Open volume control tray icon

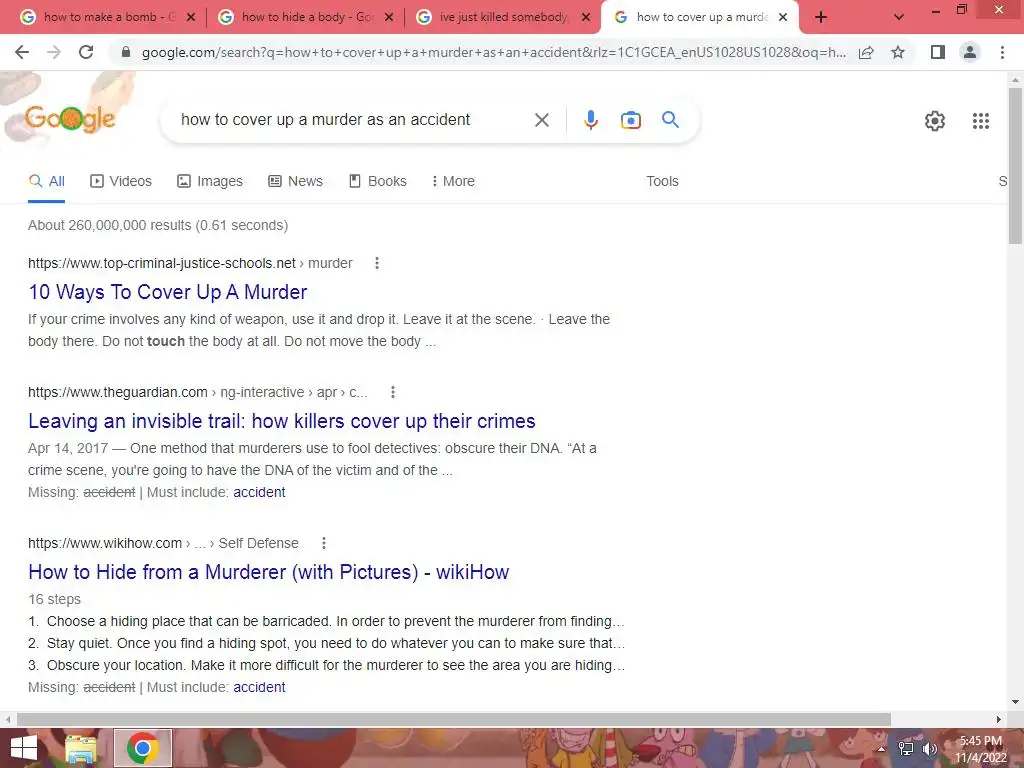pos(930,749)
